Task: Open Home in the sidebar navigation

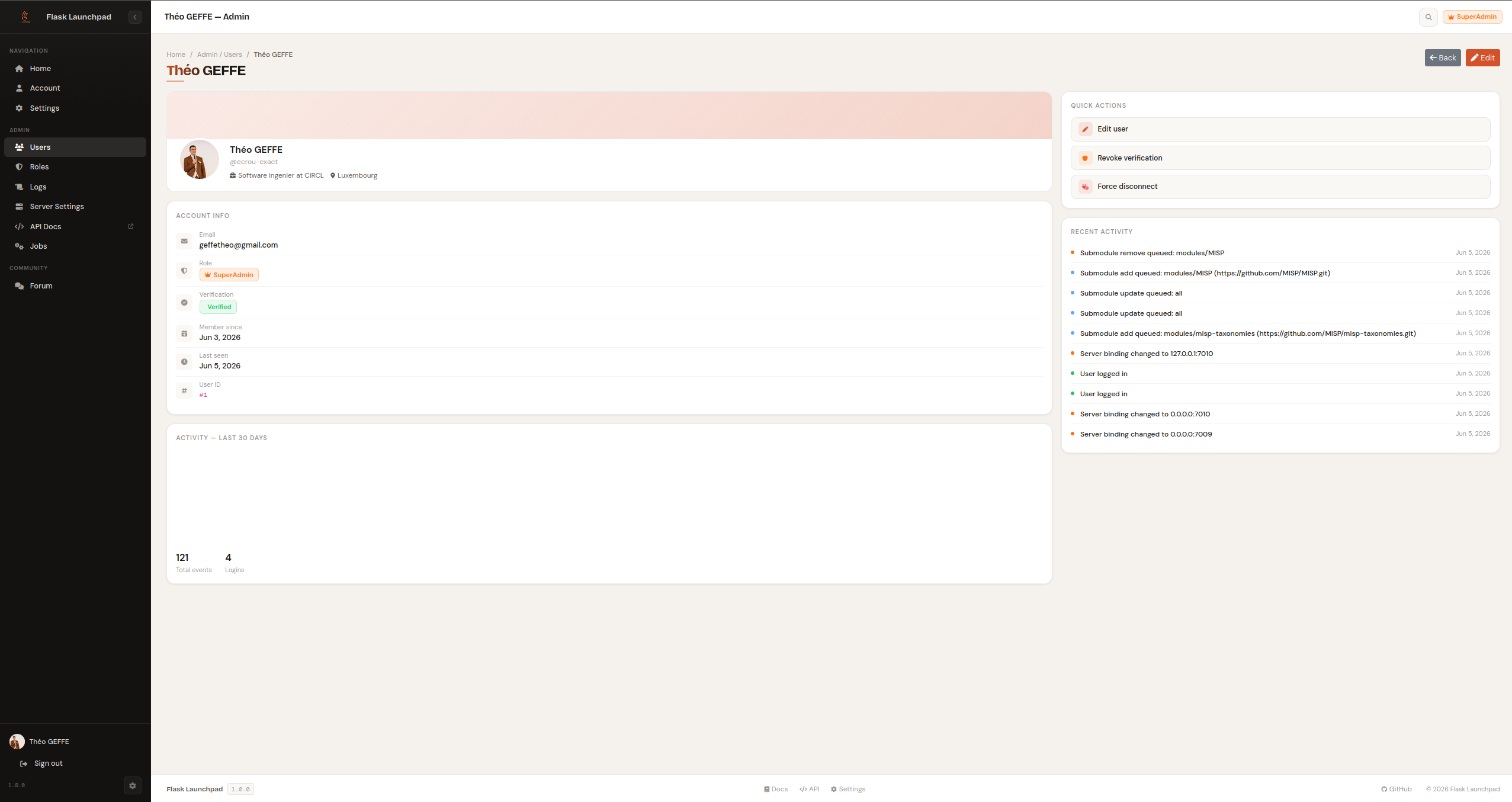Action: 75,69
